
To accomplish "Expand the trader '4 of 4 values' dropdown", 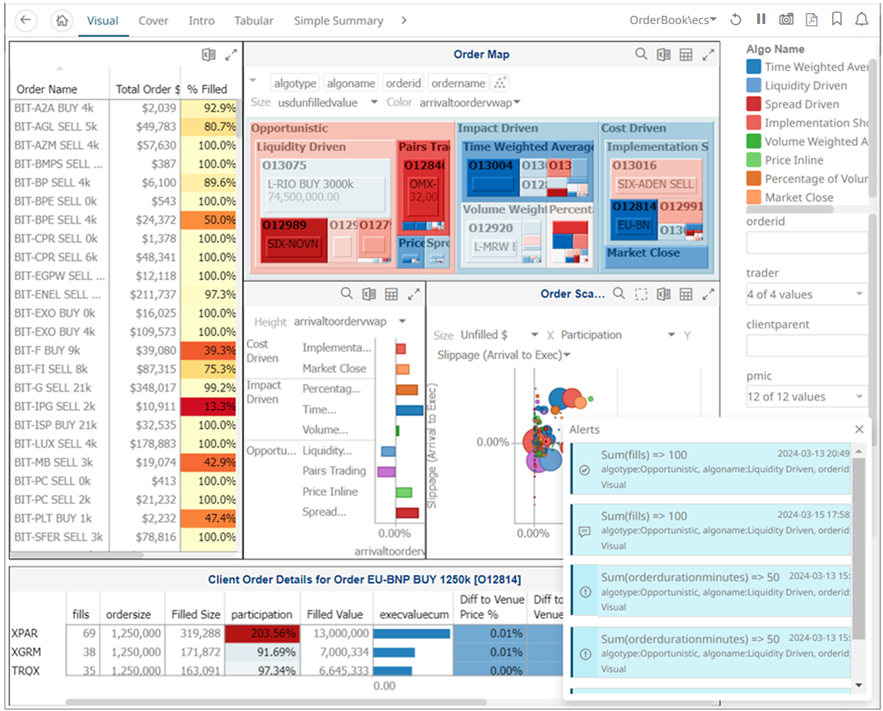I will click(805, 294).
